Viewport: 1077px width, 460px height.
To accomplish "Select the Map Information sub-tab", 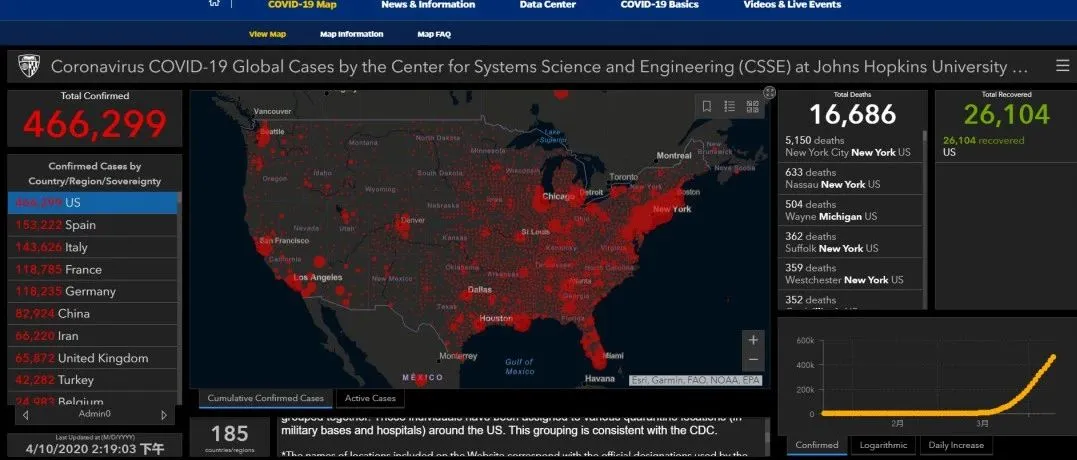I will [x=352, y=34].
